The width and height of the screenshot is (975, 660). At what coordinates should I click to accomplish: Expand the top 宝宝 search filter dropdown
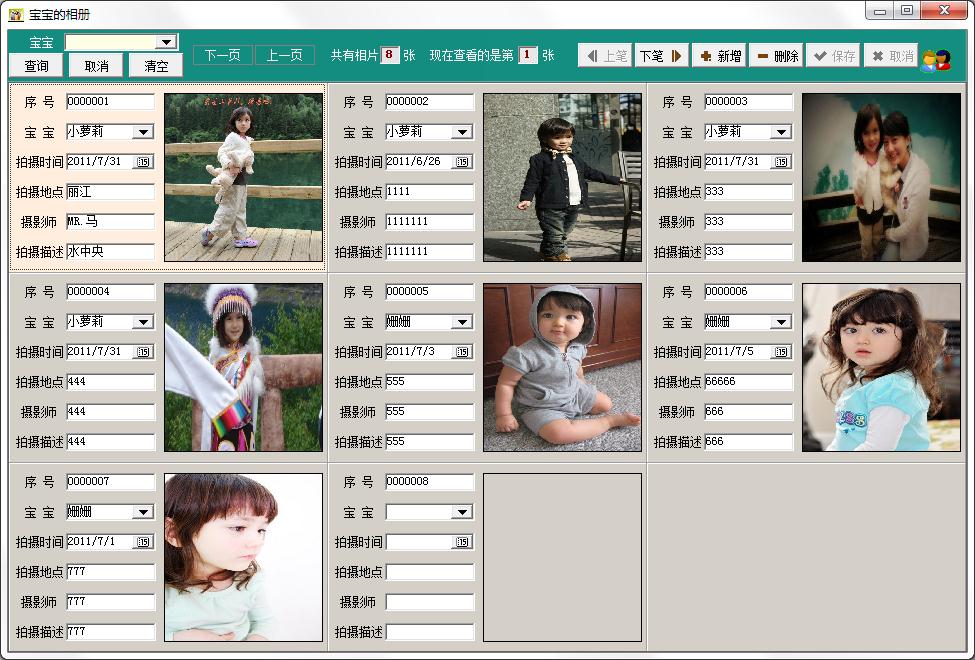coord(167,42)
